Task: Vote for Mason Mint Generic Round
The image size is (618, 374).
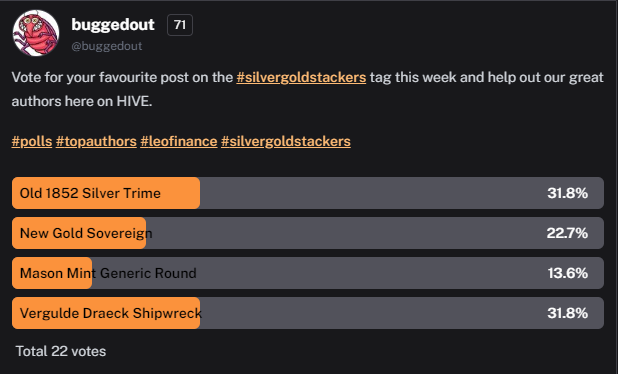Action: point(308,273)
